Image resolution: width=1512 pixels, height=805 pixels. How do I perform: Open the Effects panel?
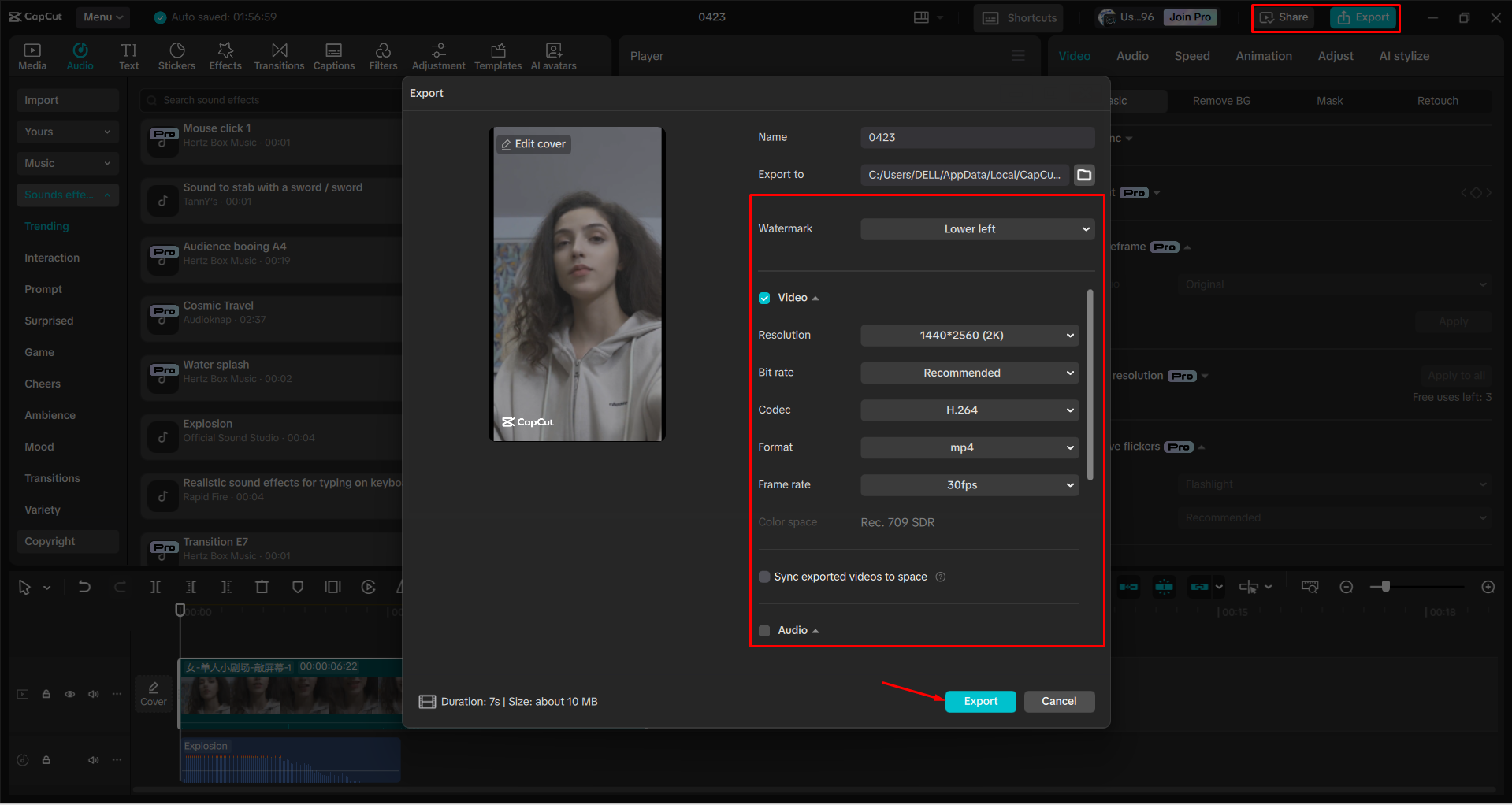[x=225, y=55]
